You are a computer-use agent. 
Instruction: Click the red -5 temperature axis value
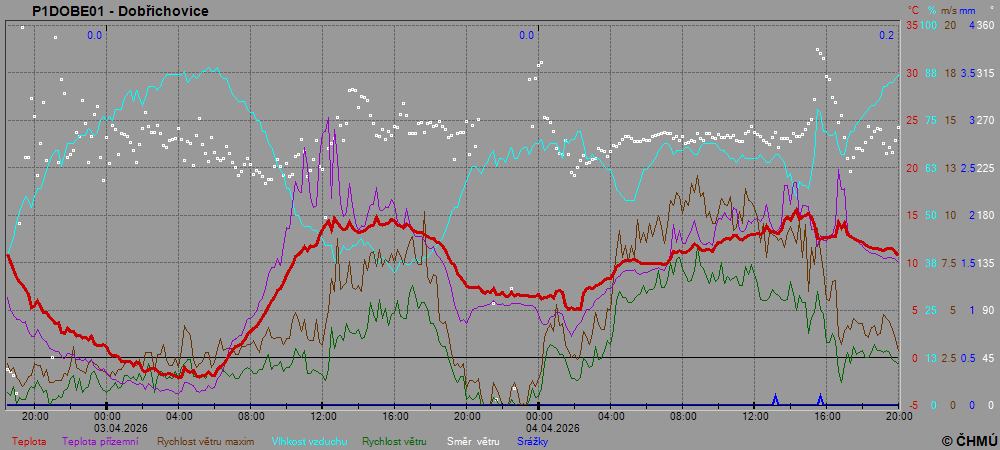tap(912, 405)
